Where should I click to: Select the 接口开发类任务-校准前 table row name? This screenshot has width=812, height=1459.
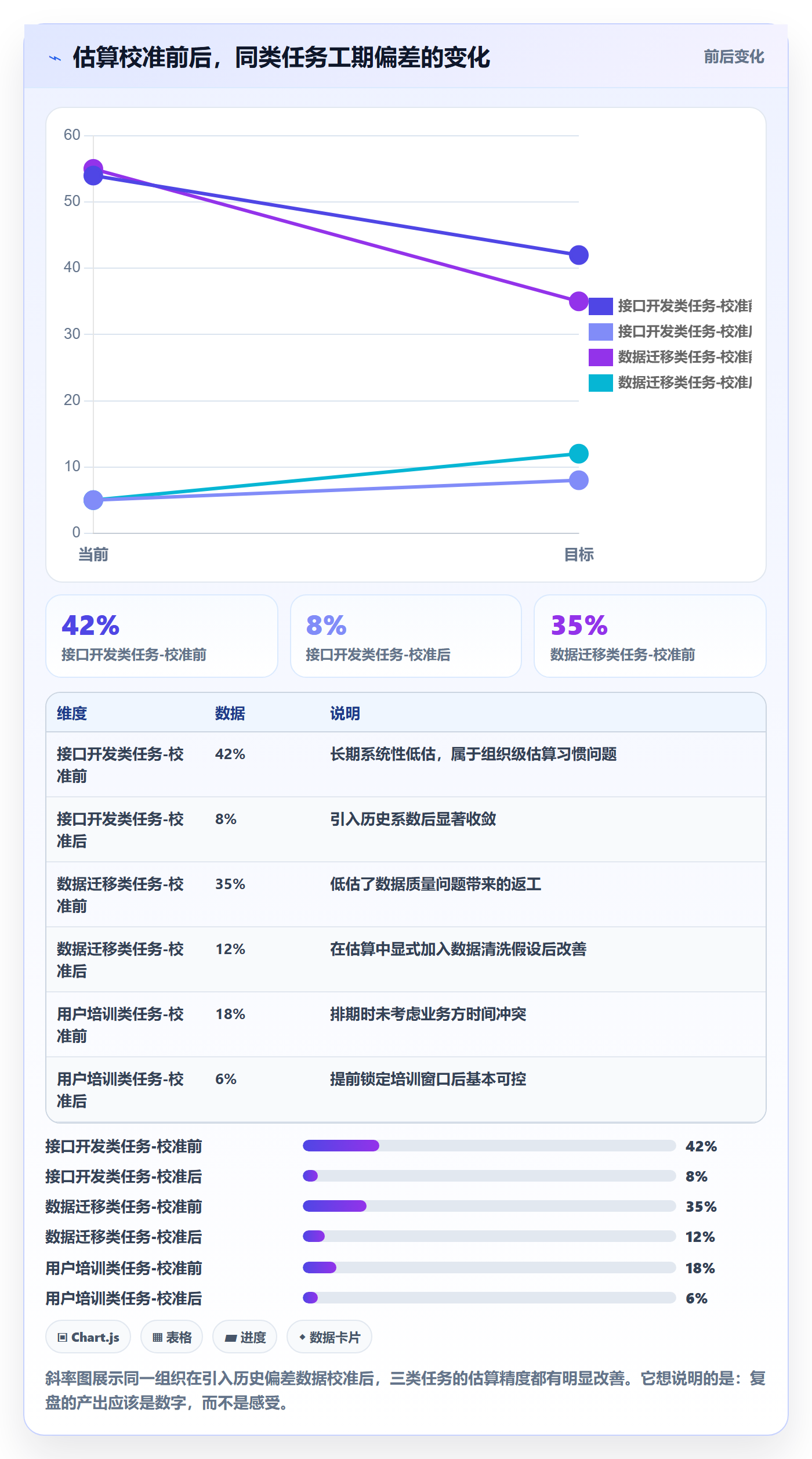point(120,765)
